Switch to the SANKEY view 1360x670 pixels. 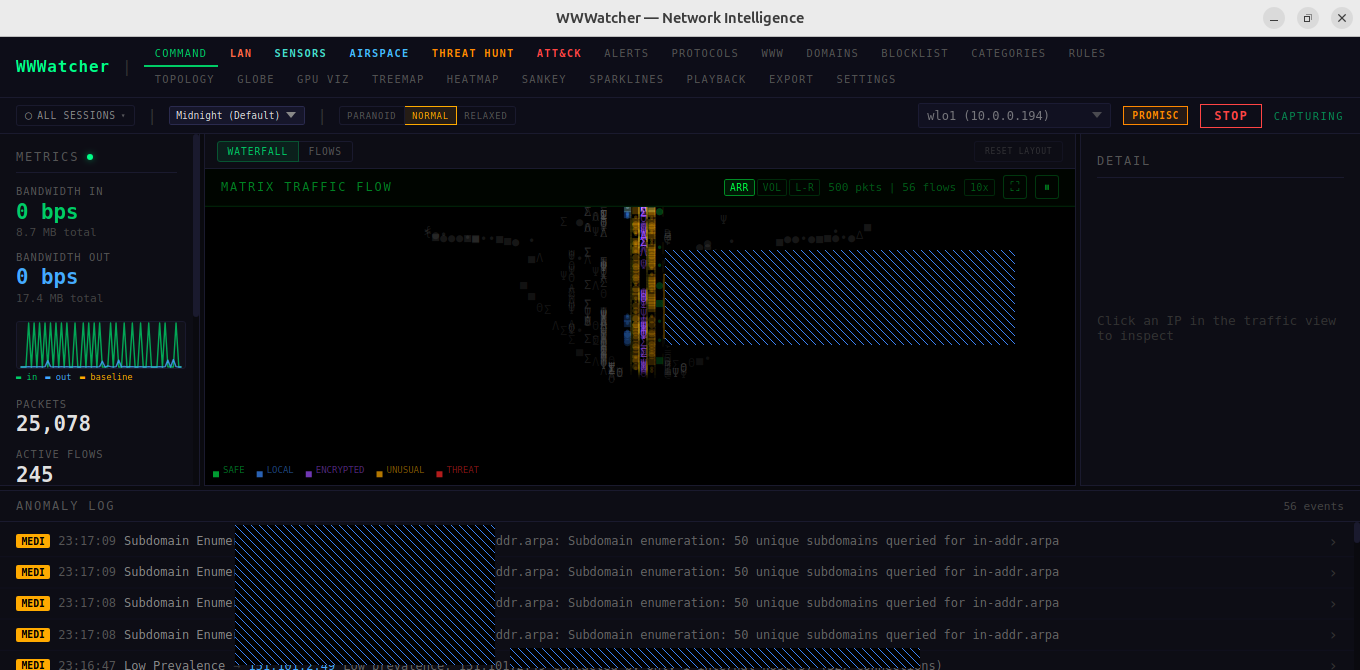[x=544, y=79]
